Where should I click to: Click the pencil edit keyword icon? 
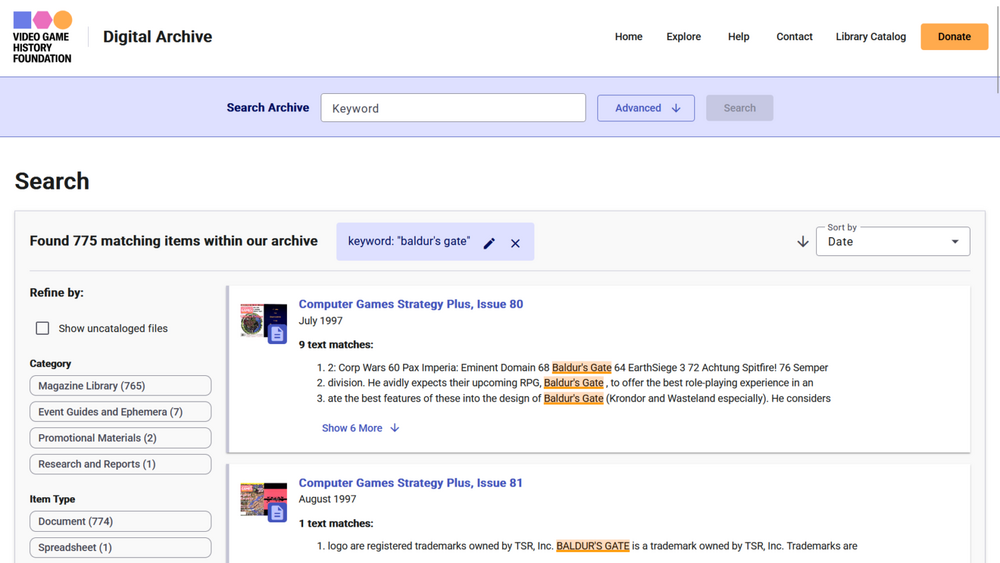pos(489,243)
